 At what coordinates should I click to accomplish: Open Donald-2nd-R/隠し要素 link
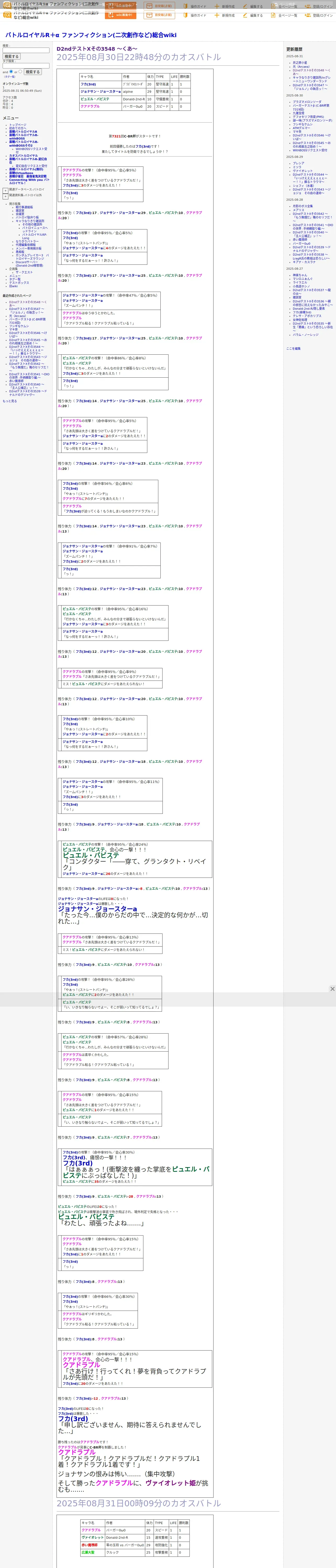309,309
